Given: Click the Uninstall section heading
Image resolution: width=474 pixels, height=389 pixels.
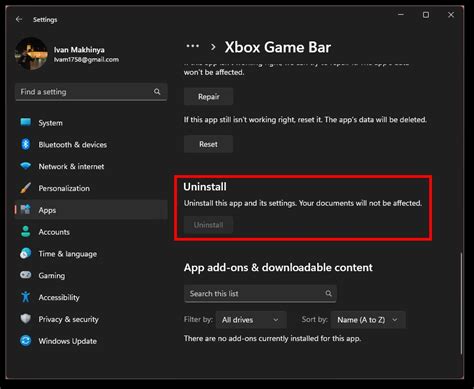Looking at the screenshot, I should pyautogui.click(x=205, y=187).
